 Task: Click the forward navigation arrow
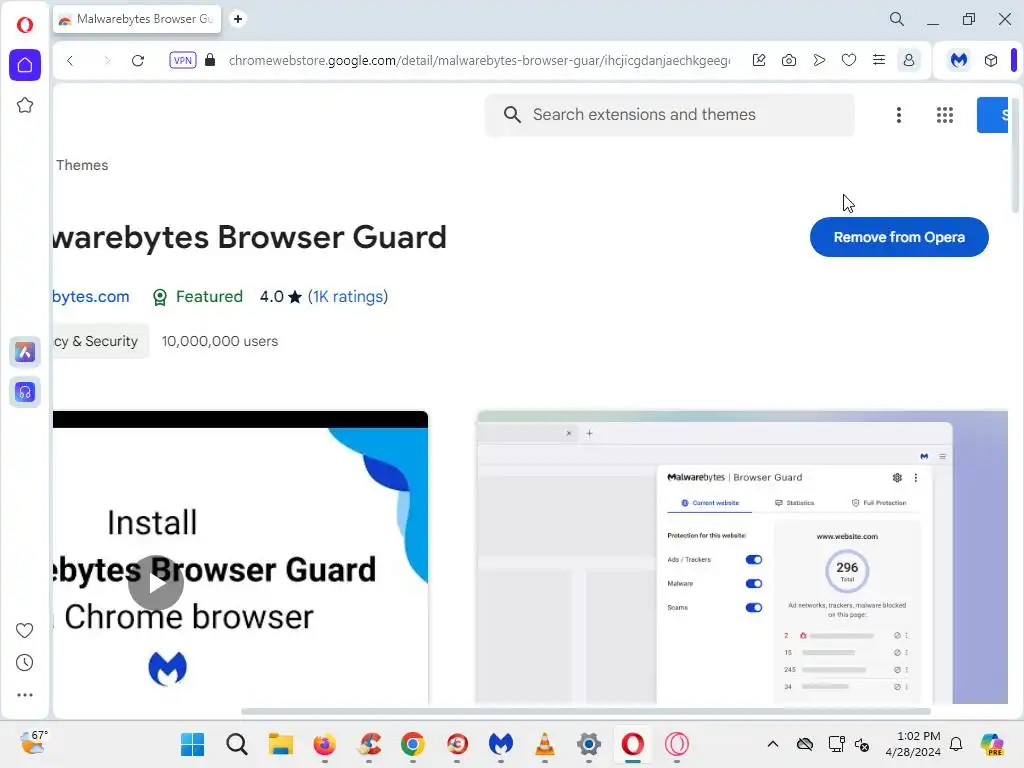[x=106, y=61]
